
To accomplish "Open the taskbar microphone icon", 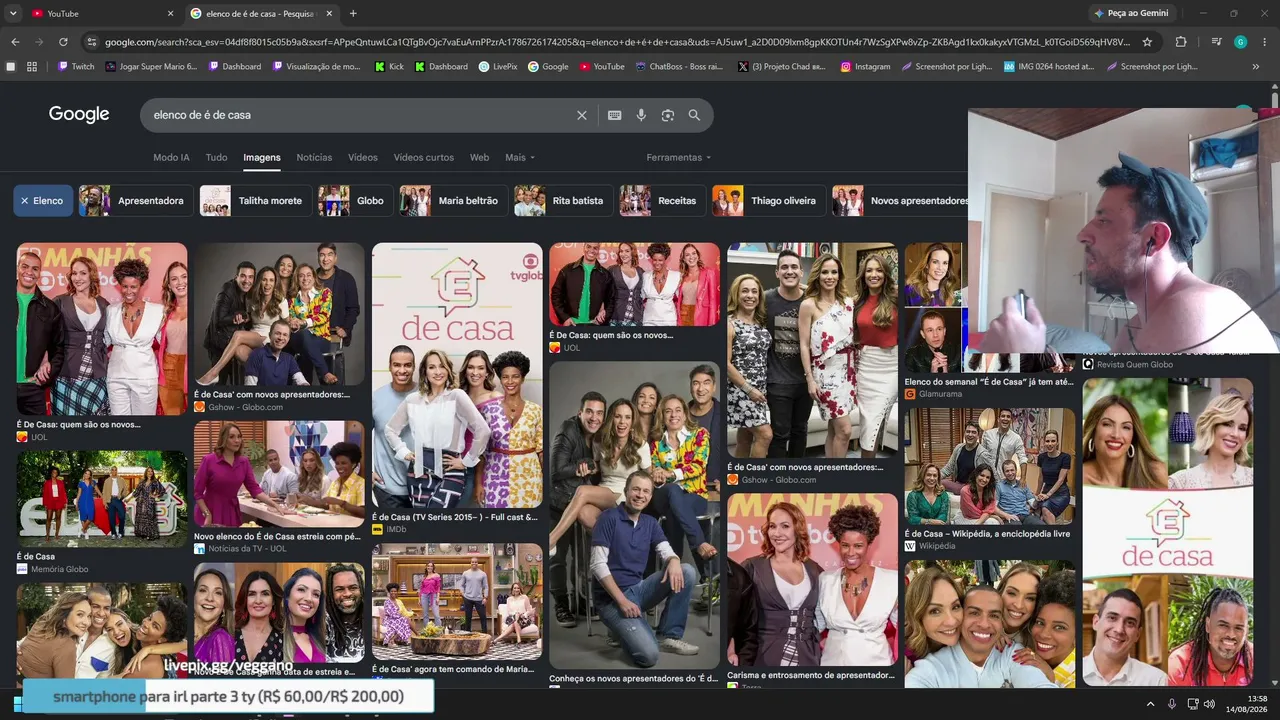I will point(1172,704).
